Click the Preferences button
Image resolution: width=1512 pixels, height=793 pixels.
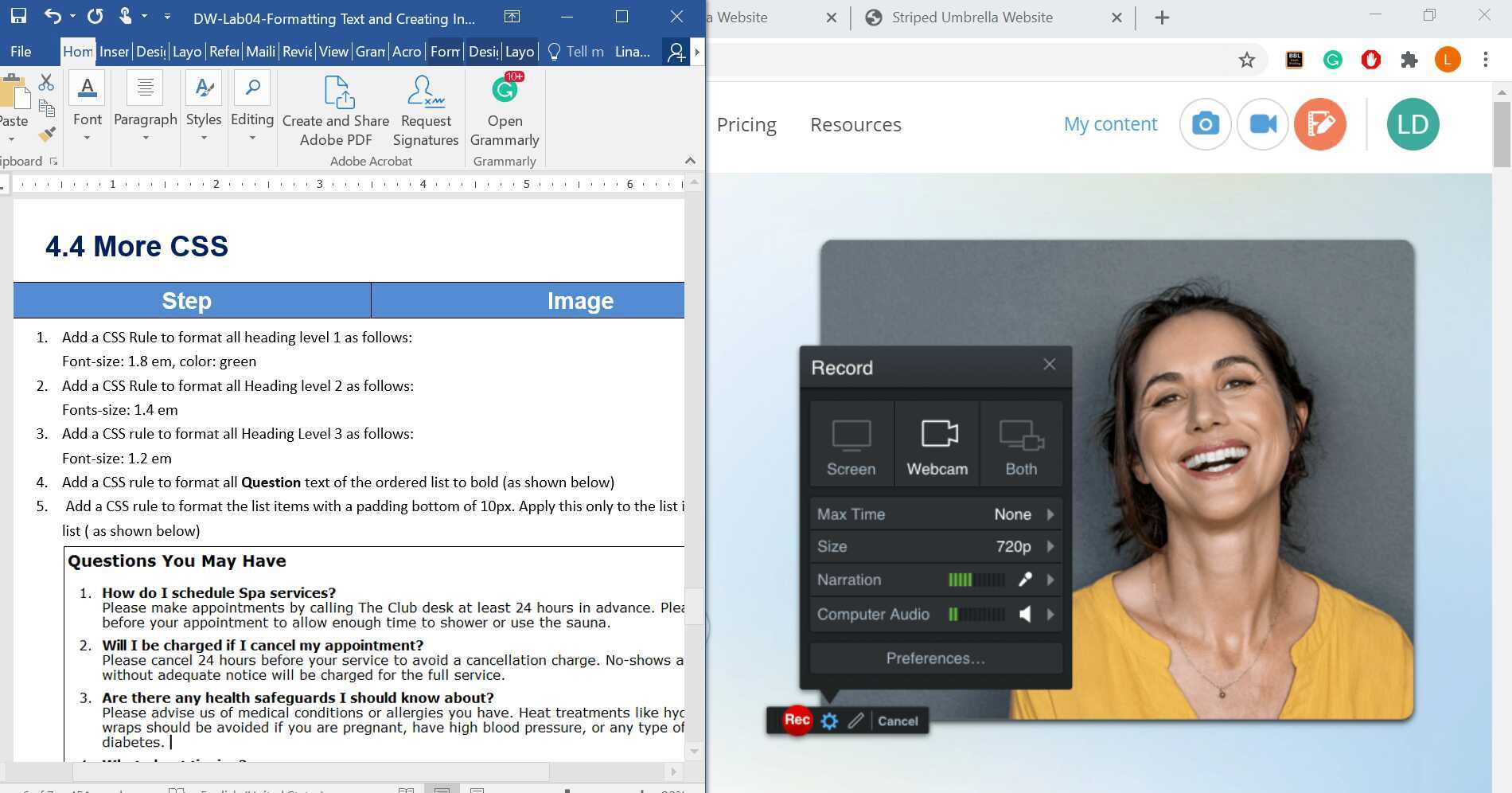pyautogui.click(x=935, y=658)
